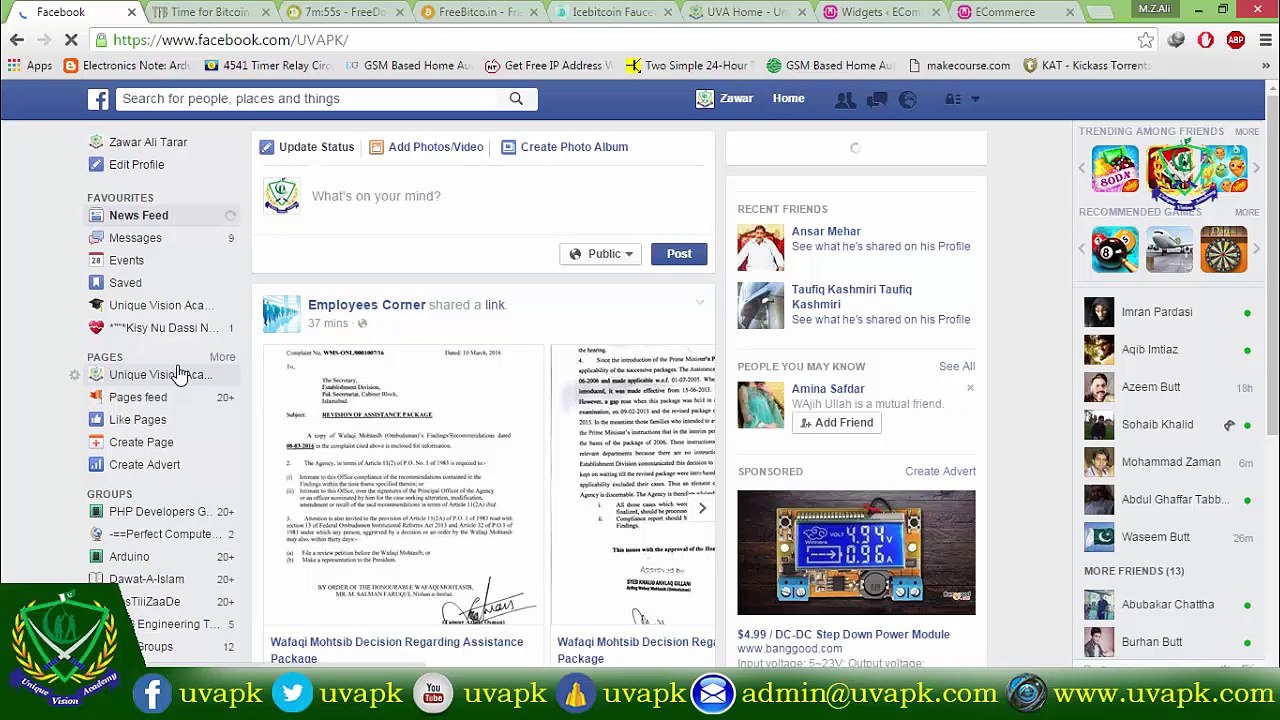The height and width of the screenshot is (720, 1280).
Task: Expand the account menu arrow in the top bar
Action: click(x=975, y=99)
